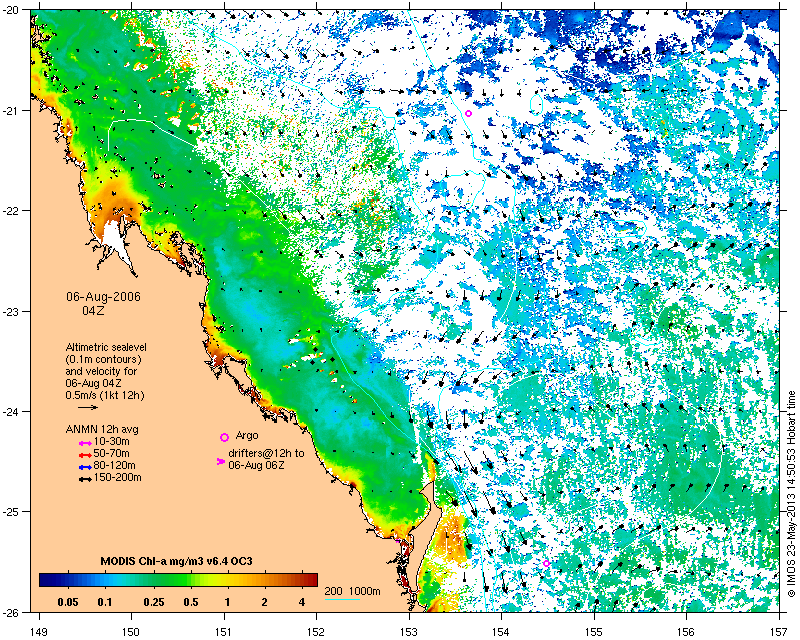Click the '06-Aug-2006' date label
The height and width of the screenshot is (640, 800).
[104, 297]
